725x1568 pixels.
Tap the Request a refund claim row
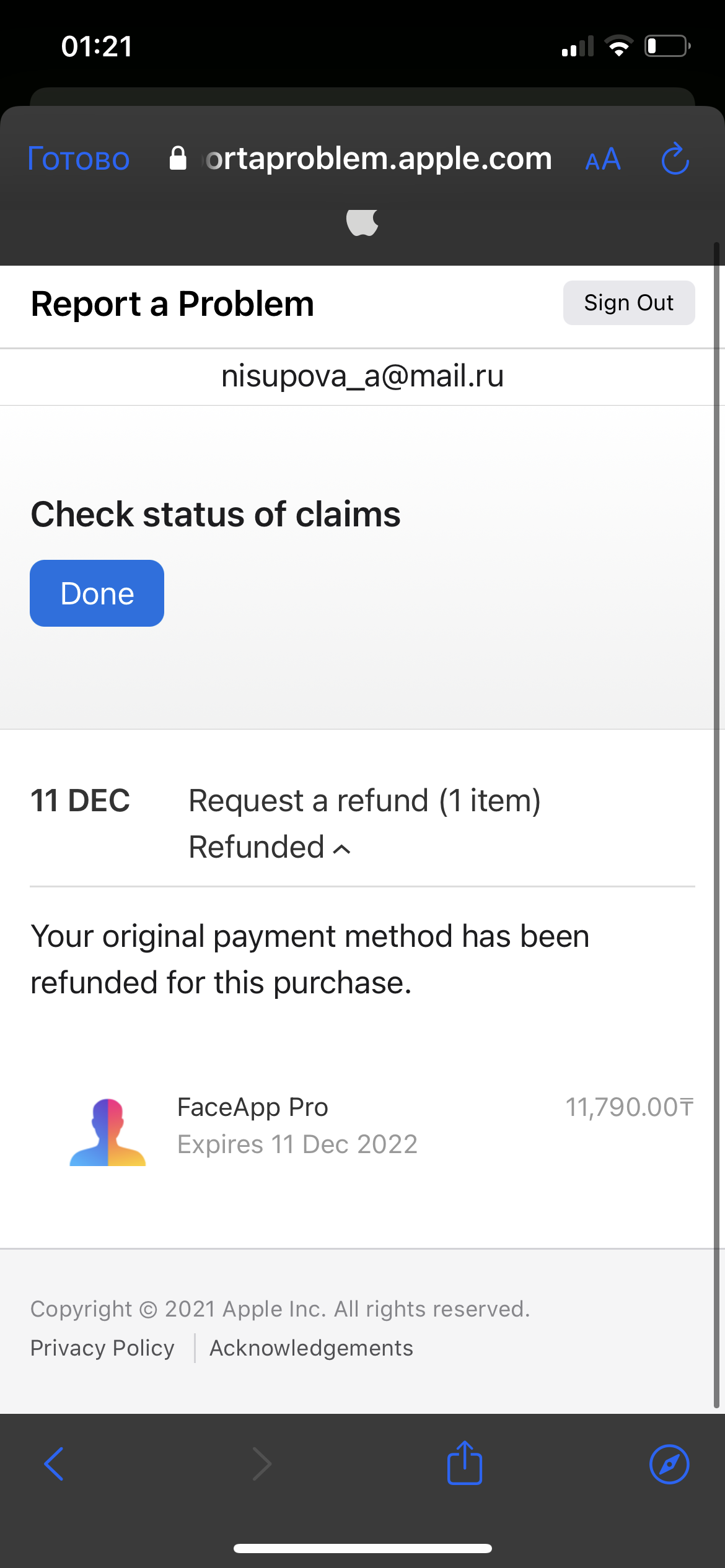(364, 801)
